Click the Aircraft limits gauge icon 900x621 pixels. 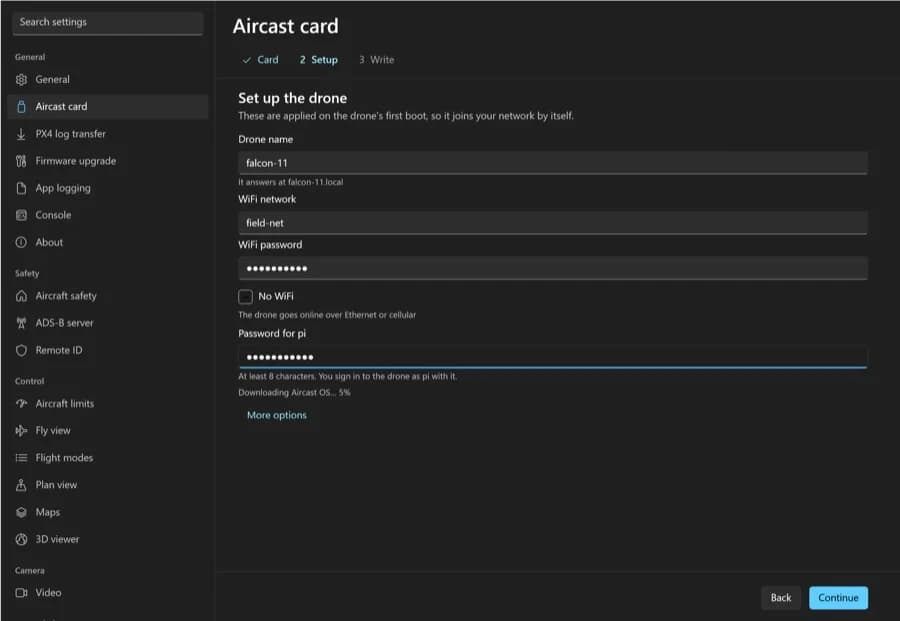(x=21, y=403)
